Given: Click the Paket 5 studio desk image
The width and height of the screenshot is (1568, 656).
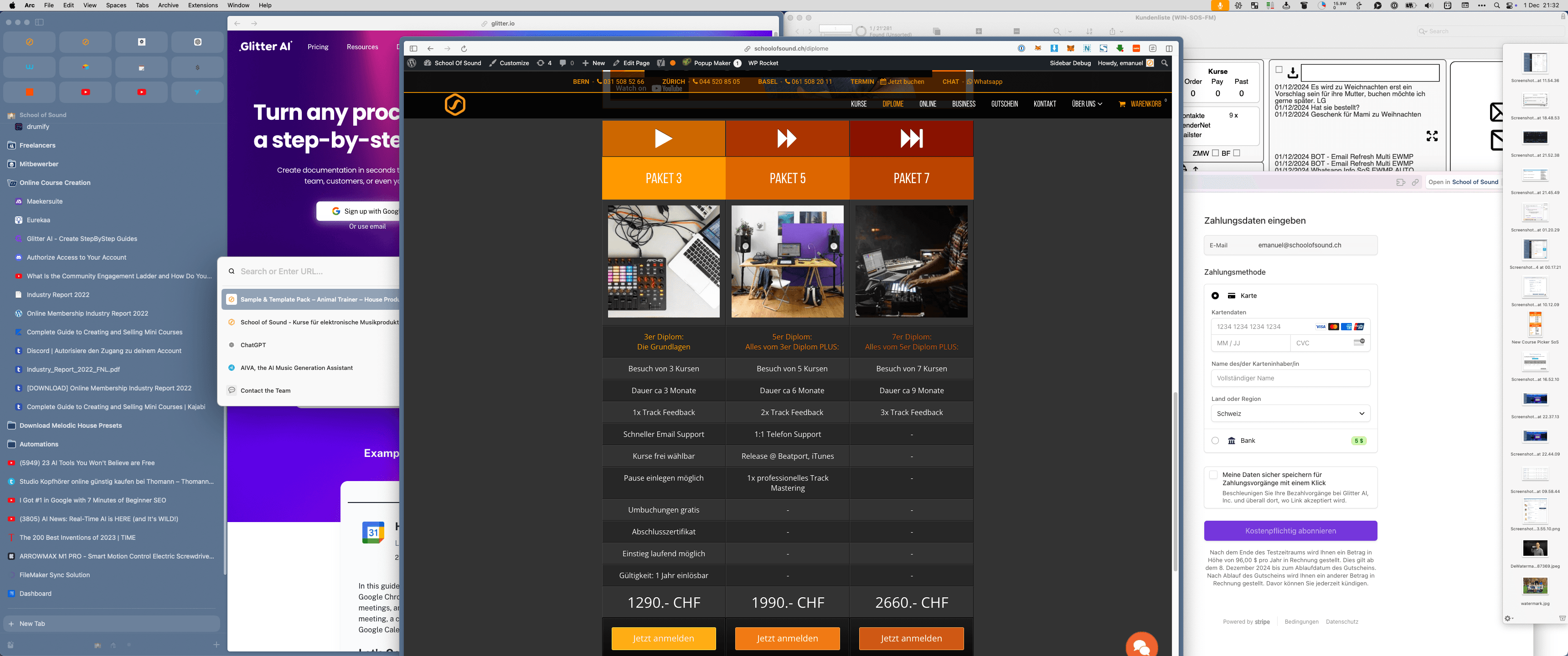Looking at the screenshot, I should [787, 261].
